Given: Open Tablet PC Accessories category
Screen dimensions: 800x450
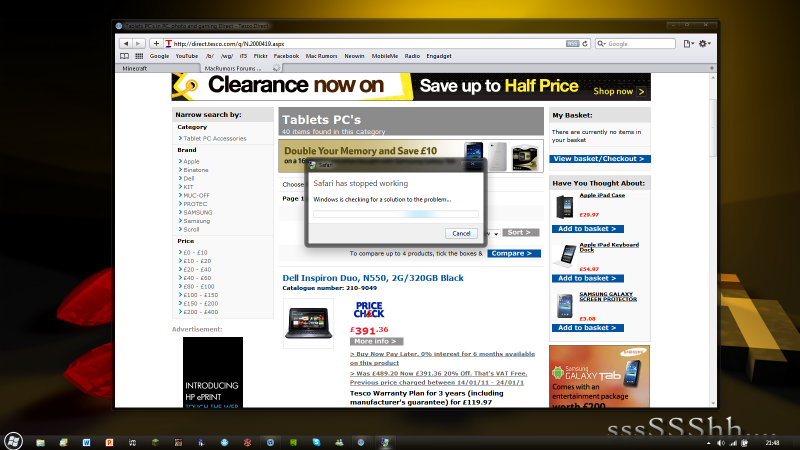Looking at the screenshot, I should (215, 138).
